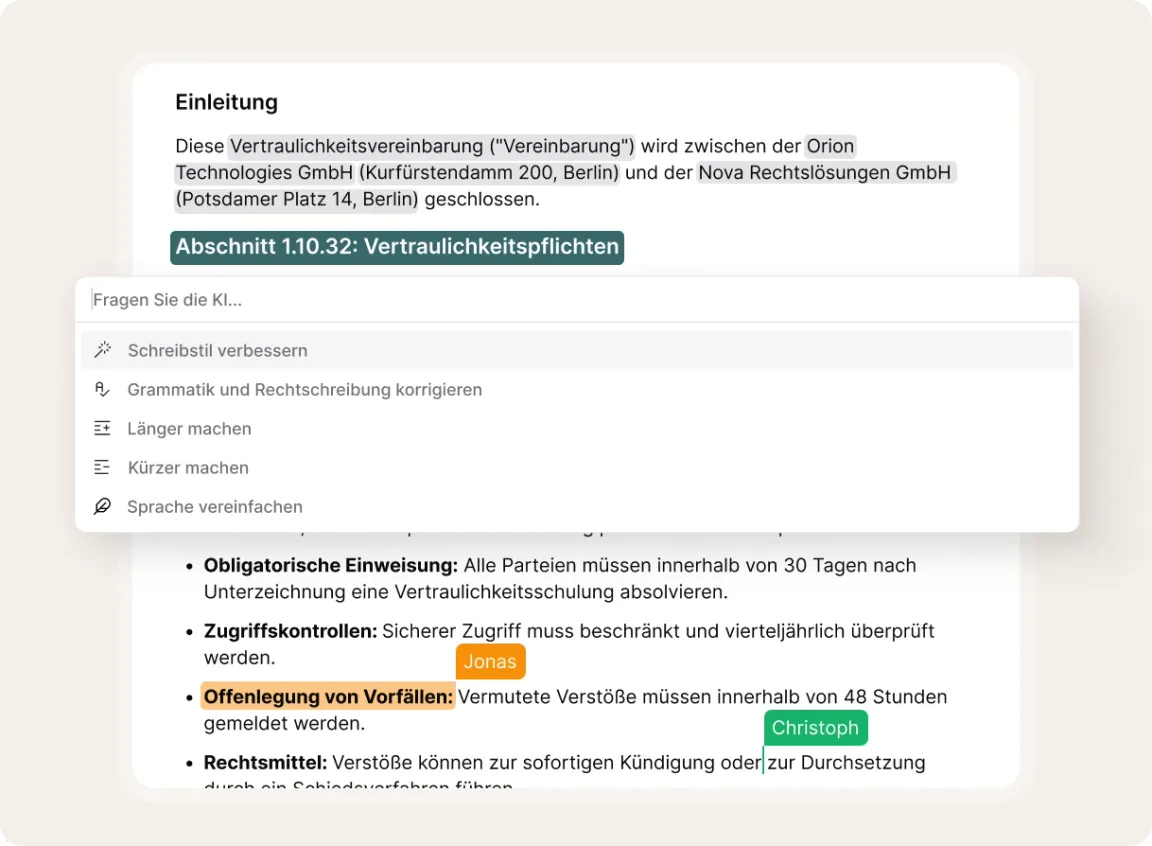Choose Grammatik und Rechtschreibung korrigieren
Viewport: 1152px width, 846px height.
[x=304, y=390]
